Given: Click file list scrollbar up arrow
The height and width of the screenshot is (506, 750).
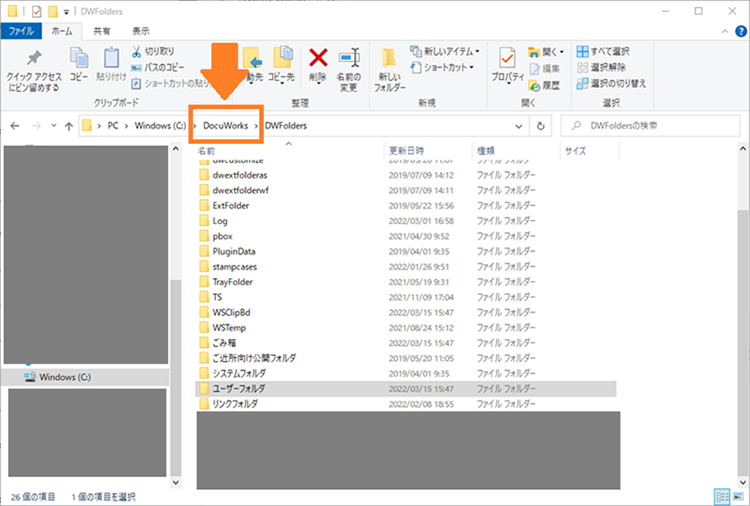Looking at the screenshot, I should (x=743, y=149).
